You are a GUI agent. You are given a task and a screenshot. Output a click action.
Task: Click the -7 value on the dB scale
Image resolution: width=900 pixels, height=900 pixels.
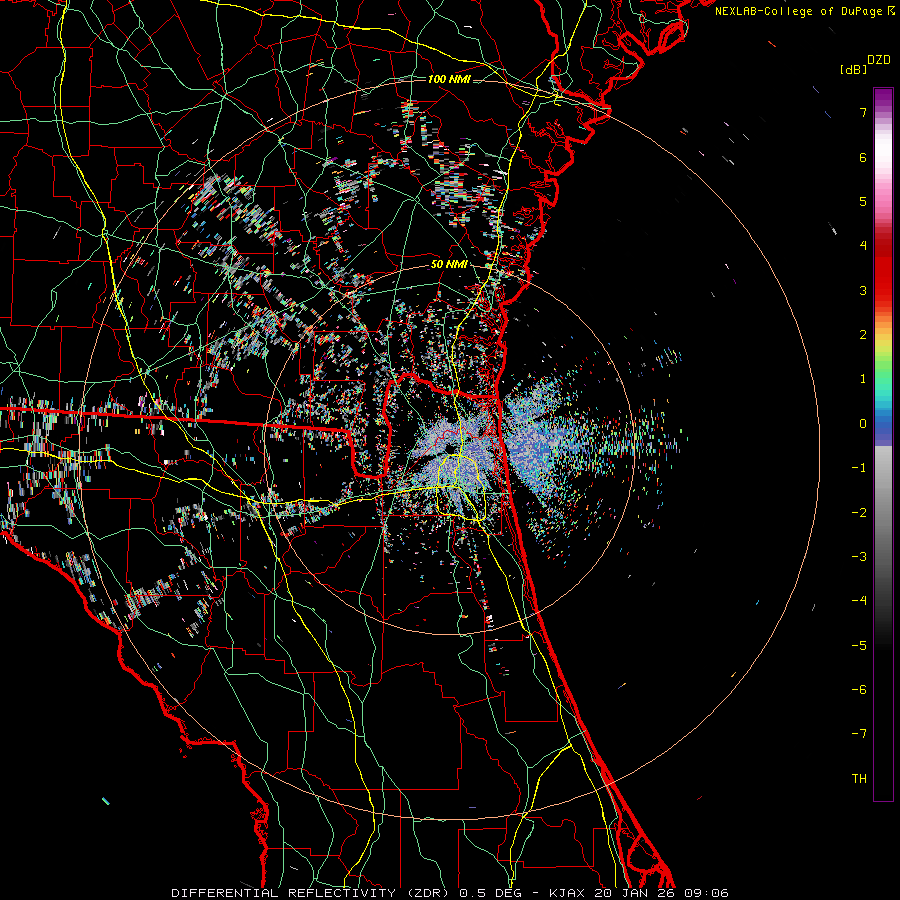point(859,734)
